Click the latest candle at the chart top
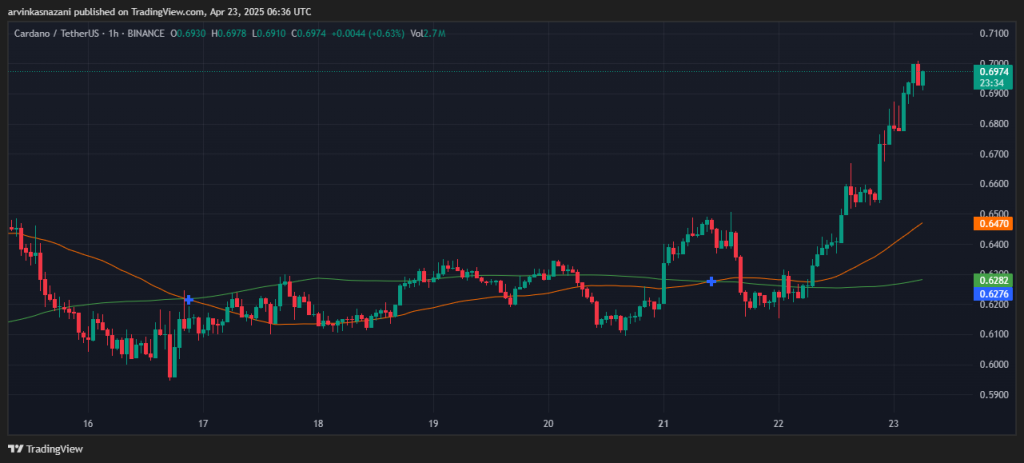1024x463 pixels. [923, 78]
